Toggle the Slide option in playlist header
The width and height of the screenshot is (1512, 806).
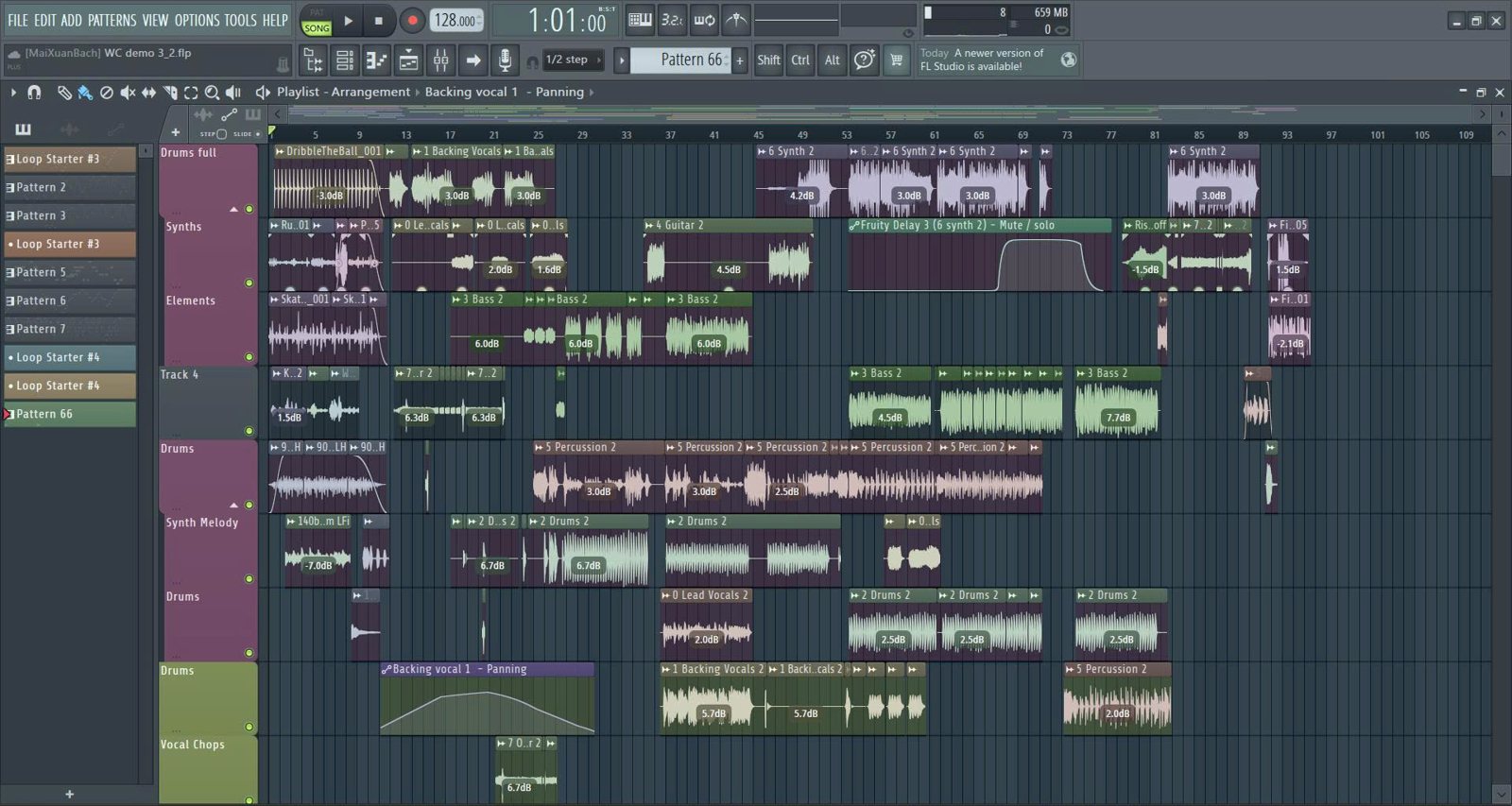pos(258,134)
